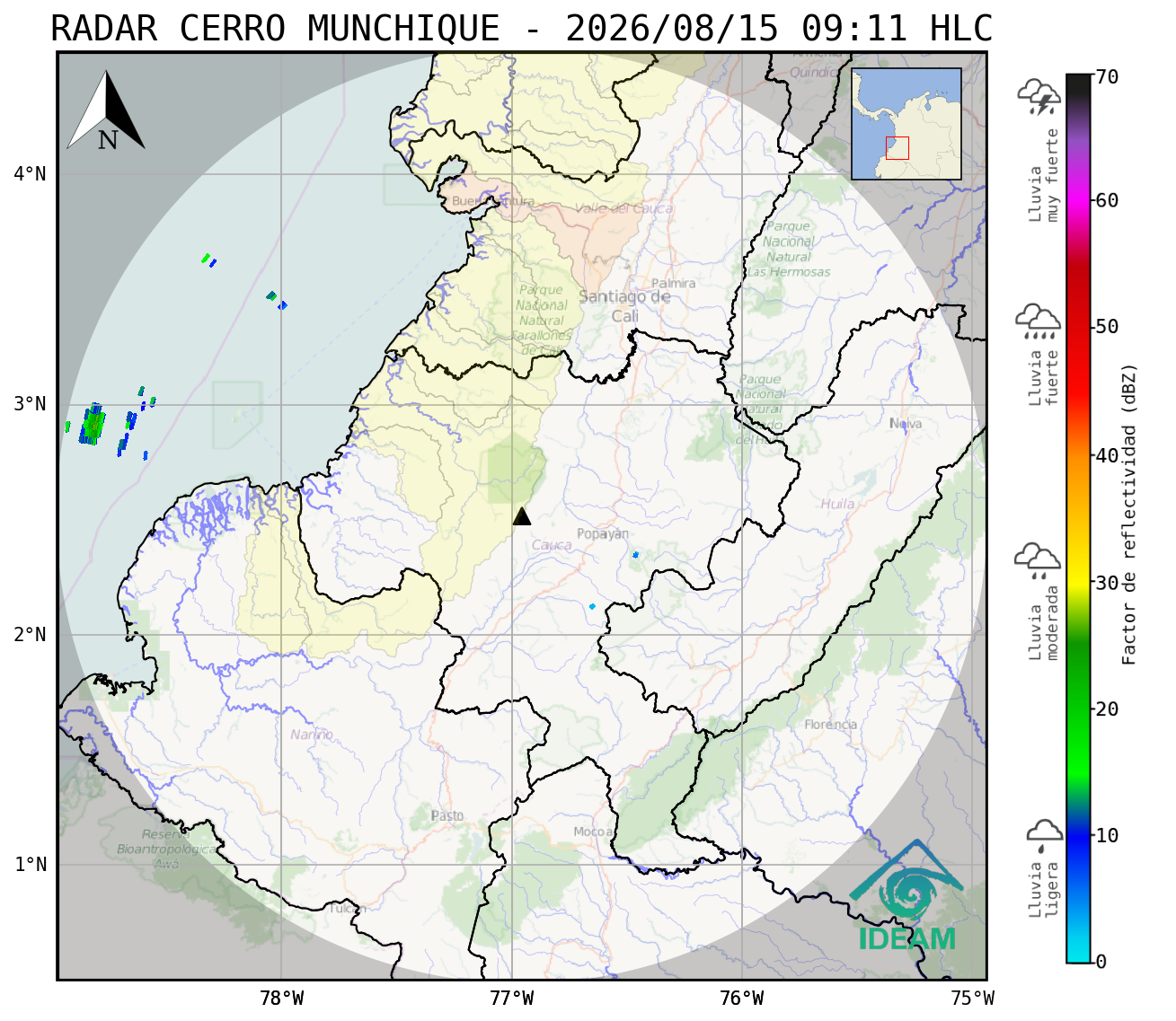1176x1021 pixels.
Task: Click the moderate rain cloud icon
Action: 1038,561
